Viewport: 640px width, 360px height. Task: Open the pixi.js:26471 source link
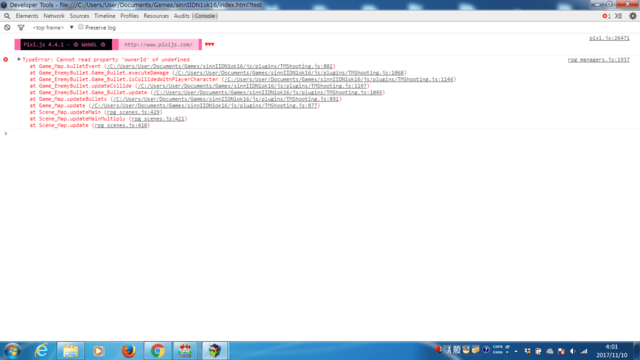pos(609,38)
